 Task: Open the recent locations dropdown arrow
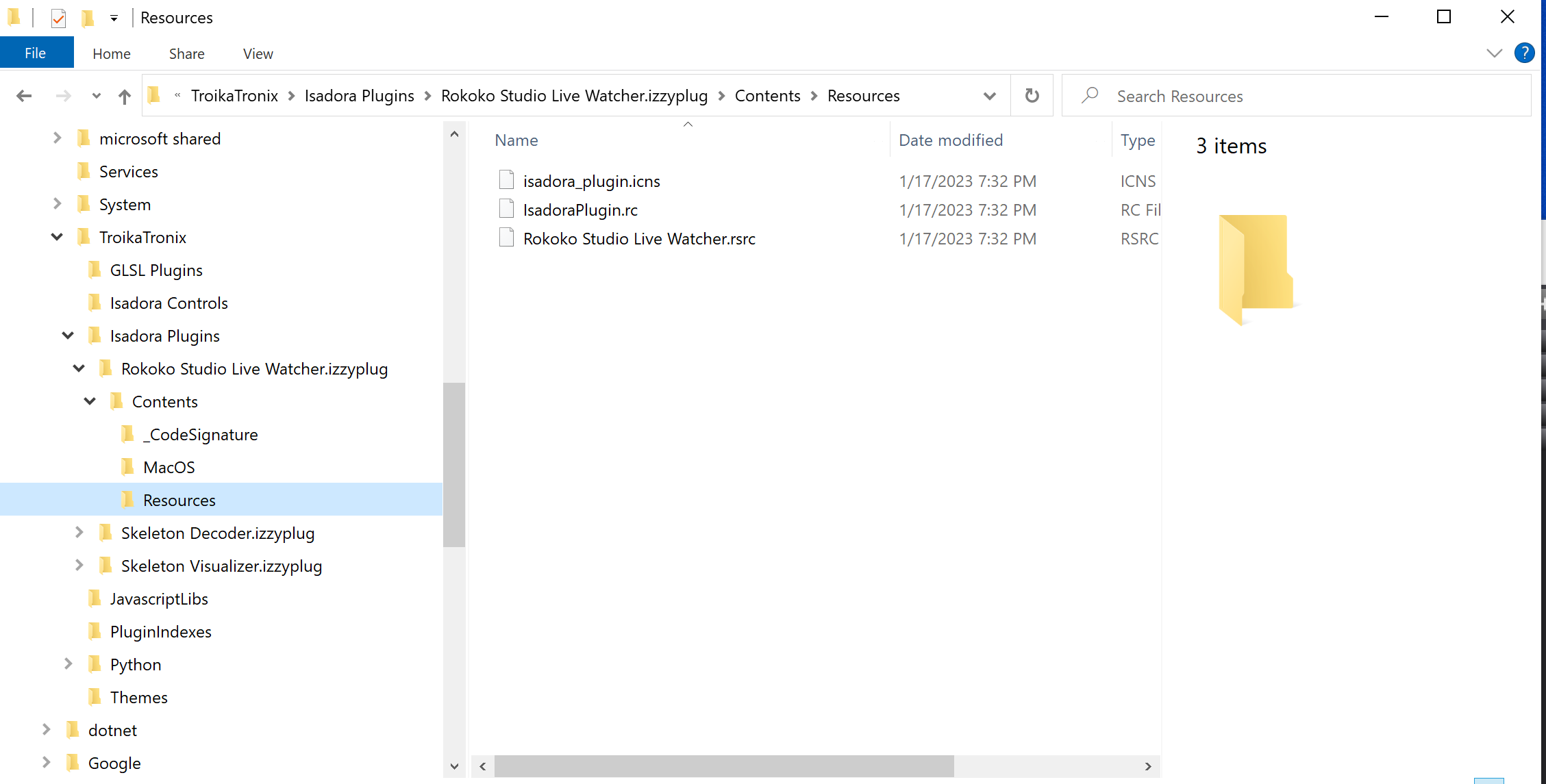tap(97, 96)
